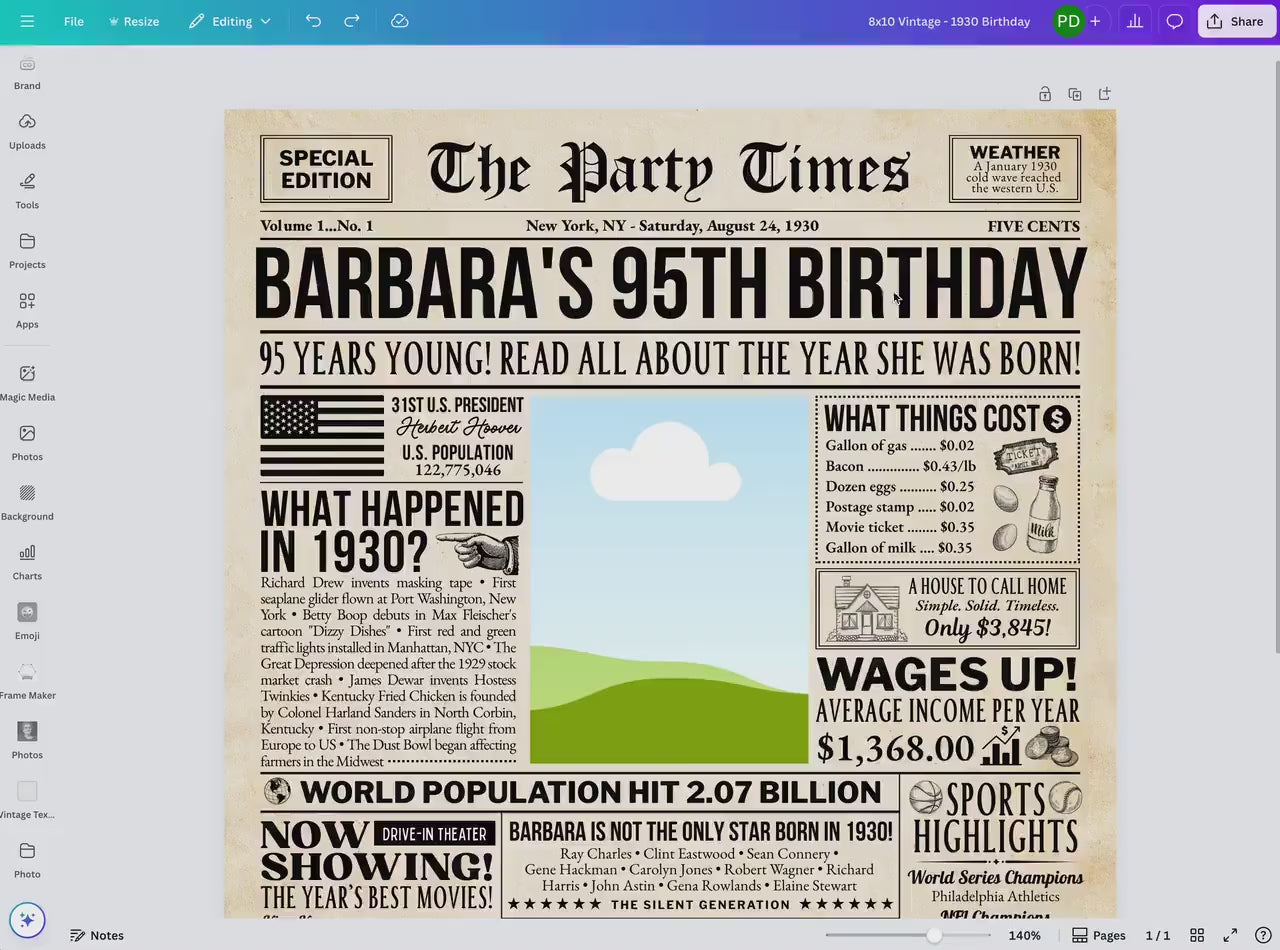Open the Editing mode dropdown
Image resolution: width=1280 pixels, height=950 pixels.
tap(230, 21)
